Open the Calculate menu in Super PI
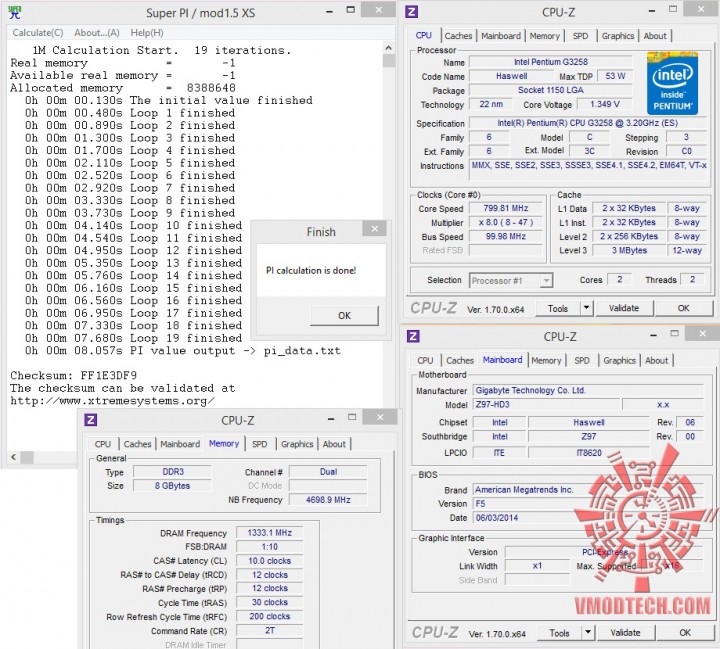Screen dimensions: 720x649 click(x=38, y=33)
